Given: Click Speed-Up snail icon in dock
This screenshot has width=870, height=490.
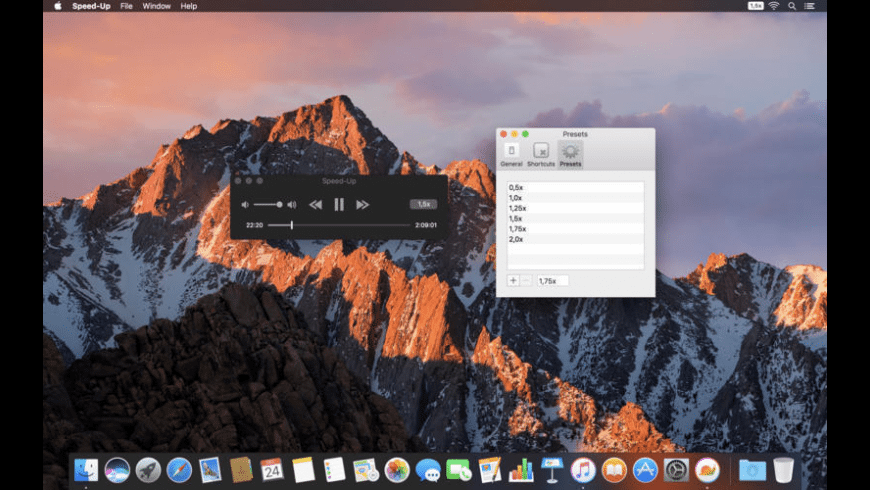Looking at the screenshot, I should click(x=707, y=470).
